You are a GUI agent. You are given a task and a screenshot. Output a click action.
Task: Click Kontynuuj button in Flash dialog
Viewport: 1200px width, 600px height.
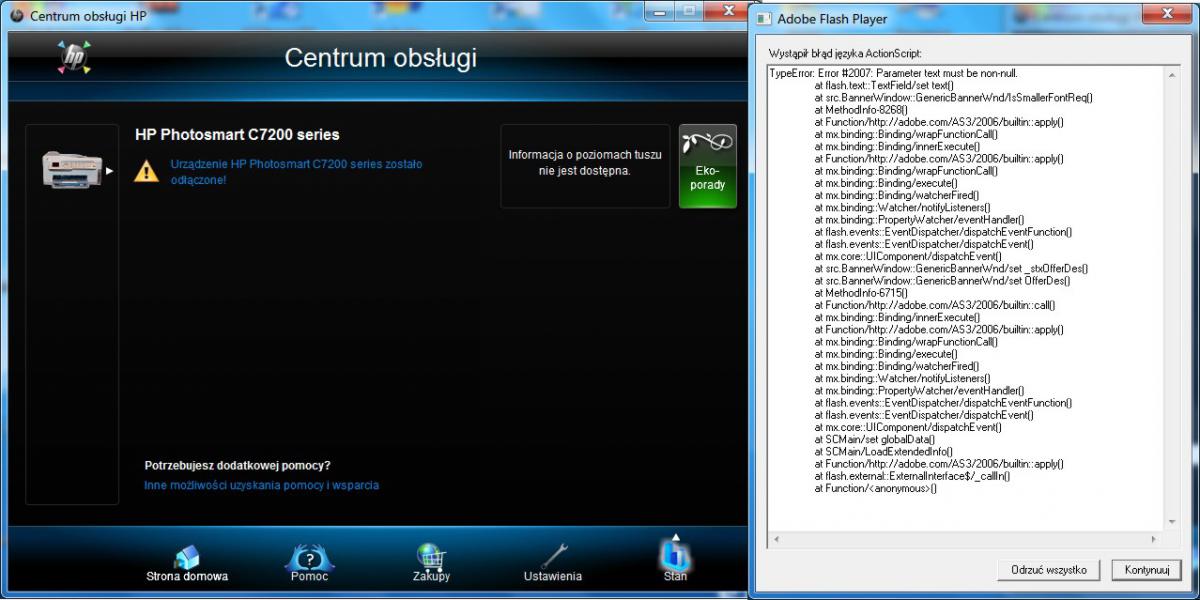pyautogui.click(x=1147, y=570)
